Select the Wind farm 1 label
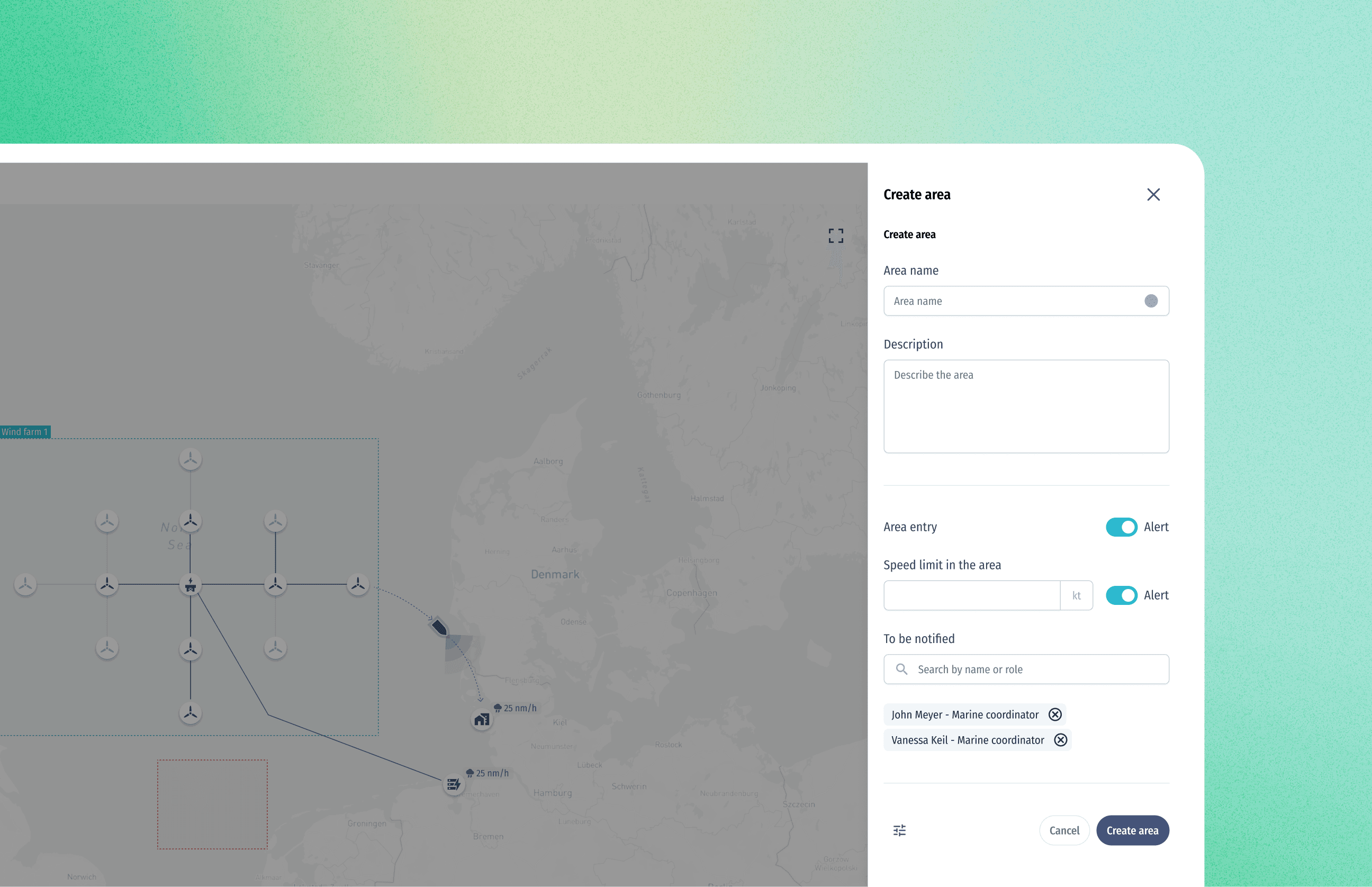Viewport: 1372px width, 887px height. pyautogui.click(x=25, y=432)
